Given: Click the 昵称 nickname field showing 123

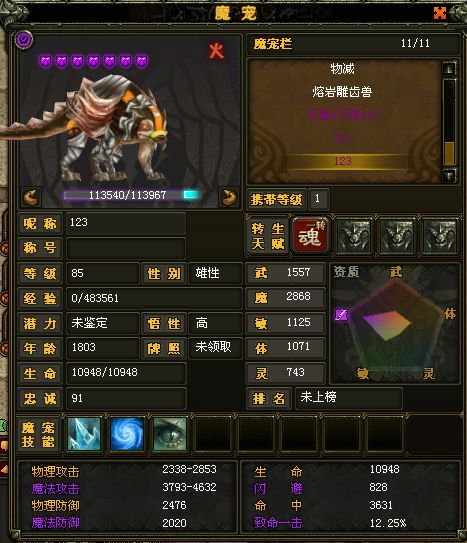Looking at the screenshot, I should click(x=126, y=223).
